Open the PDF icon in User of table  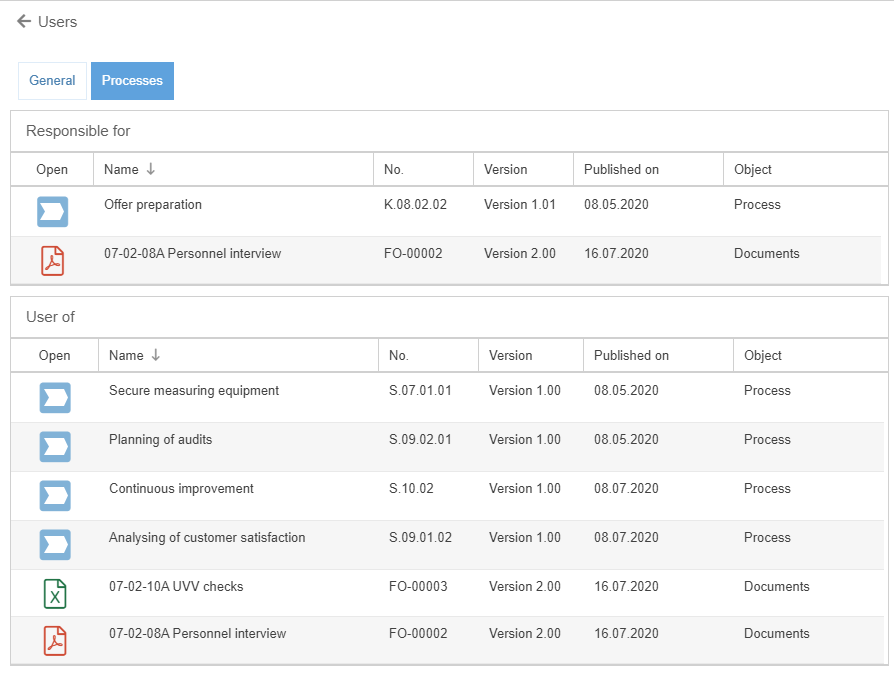(x=55, y=641)
